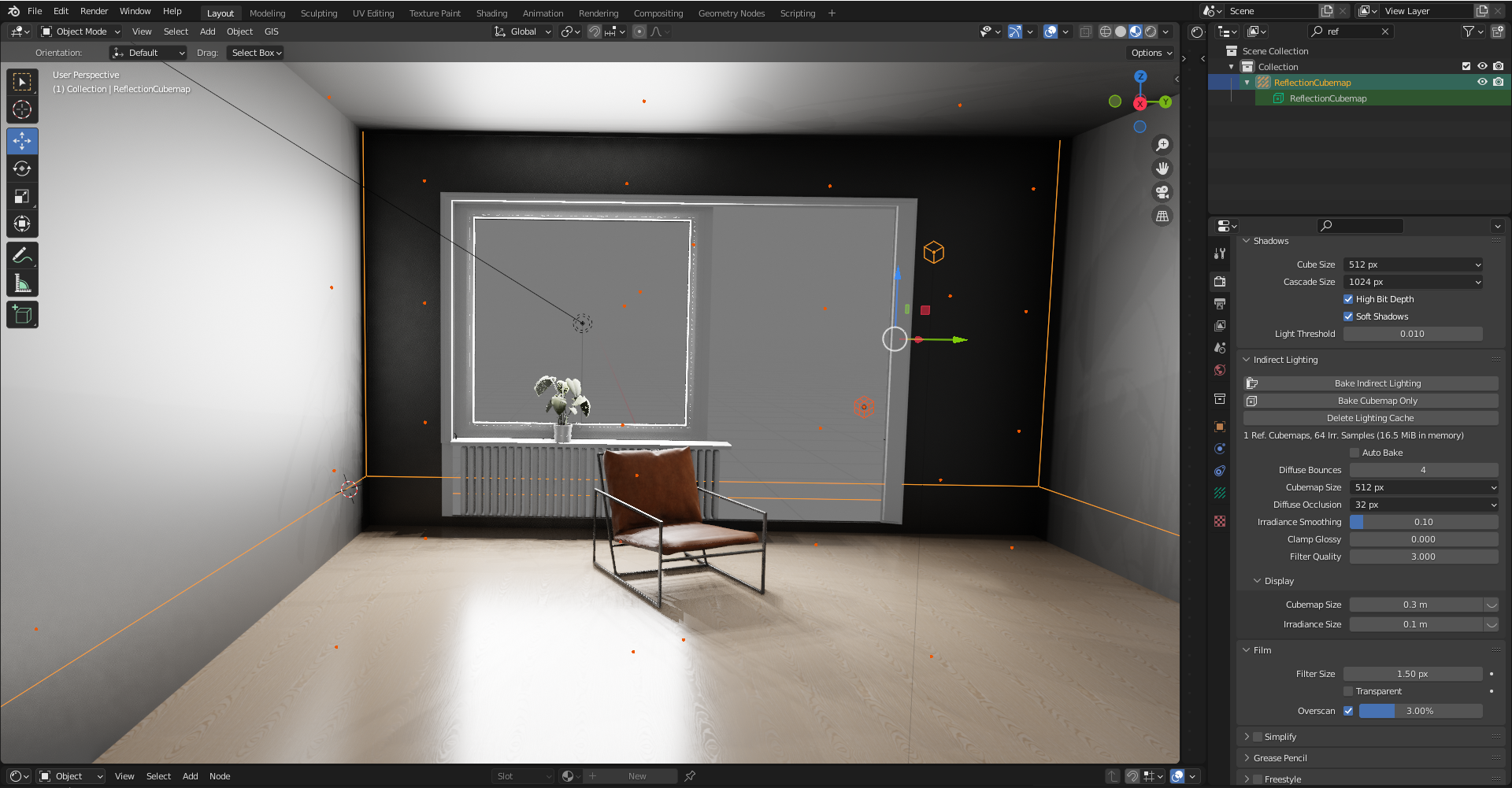Screen dimensions: 1512x788
Task: Toggle ReflectionCubemap render camera icon
Action: click(x=1498, y=82)
